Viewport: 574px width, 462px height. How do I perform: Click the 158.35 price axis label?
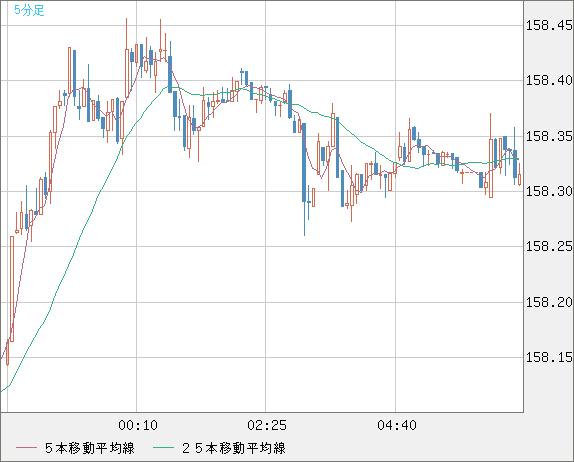point(549,136)
